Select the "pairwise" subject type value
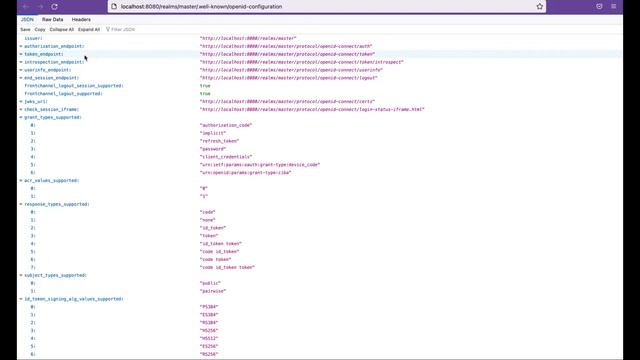Screen dimensions: 640x360 coord(213,291)
